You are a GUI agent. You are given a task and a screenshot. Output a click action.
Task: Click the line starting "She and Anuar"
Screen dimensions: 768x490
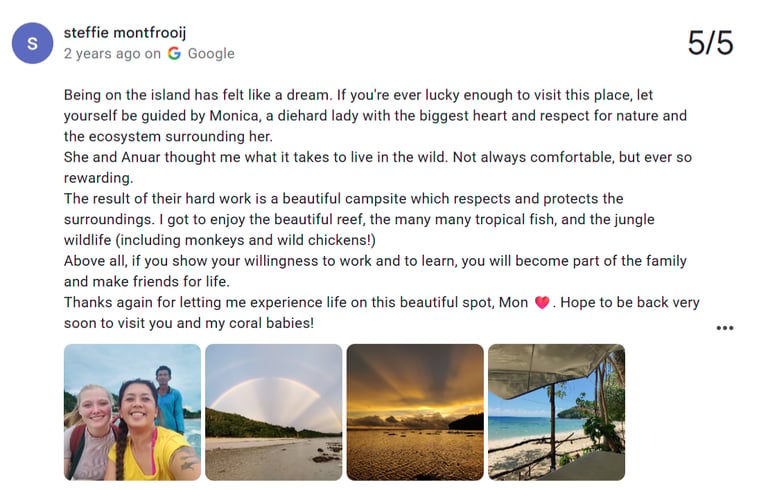point(378,157)
